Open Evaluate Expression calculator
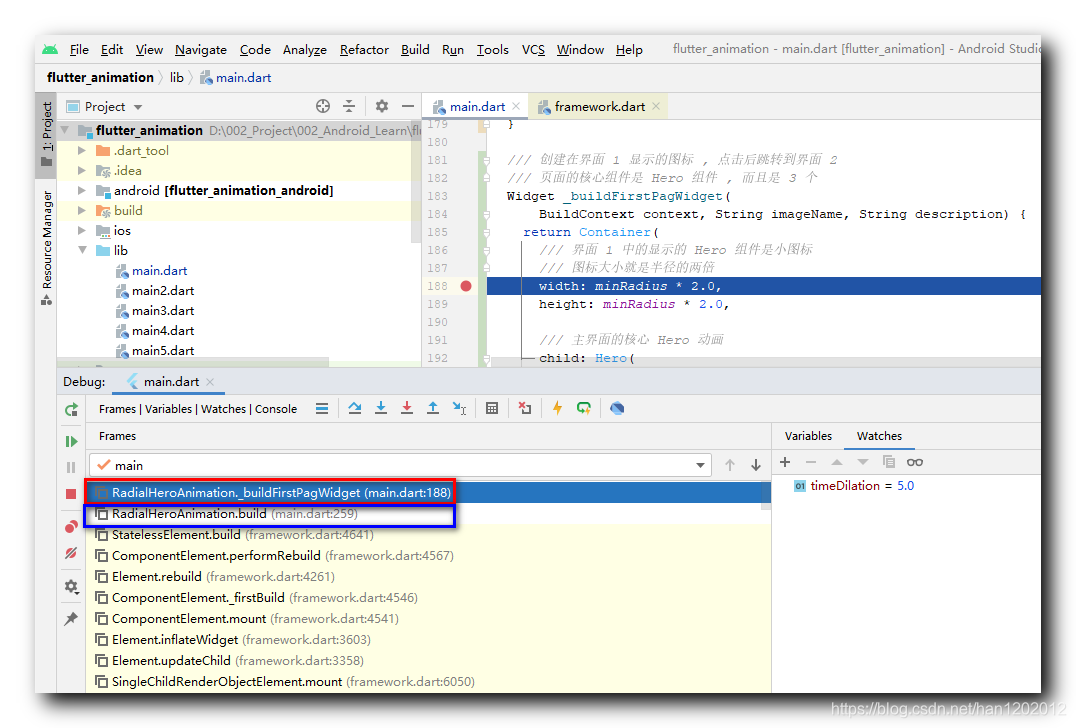 point(492,409)
